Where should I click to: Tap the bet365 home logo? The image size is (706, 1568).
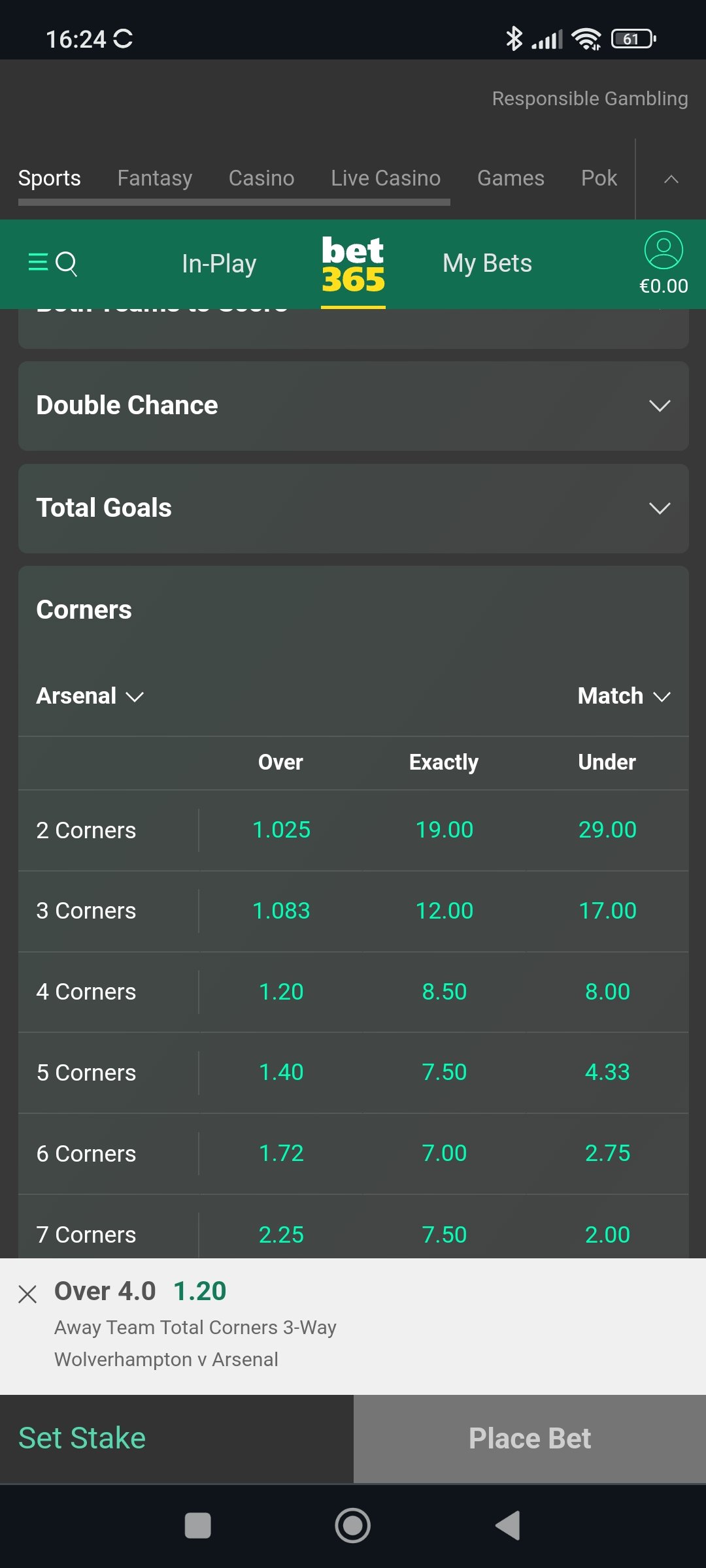pyautogui.click(x=353, y=265)
